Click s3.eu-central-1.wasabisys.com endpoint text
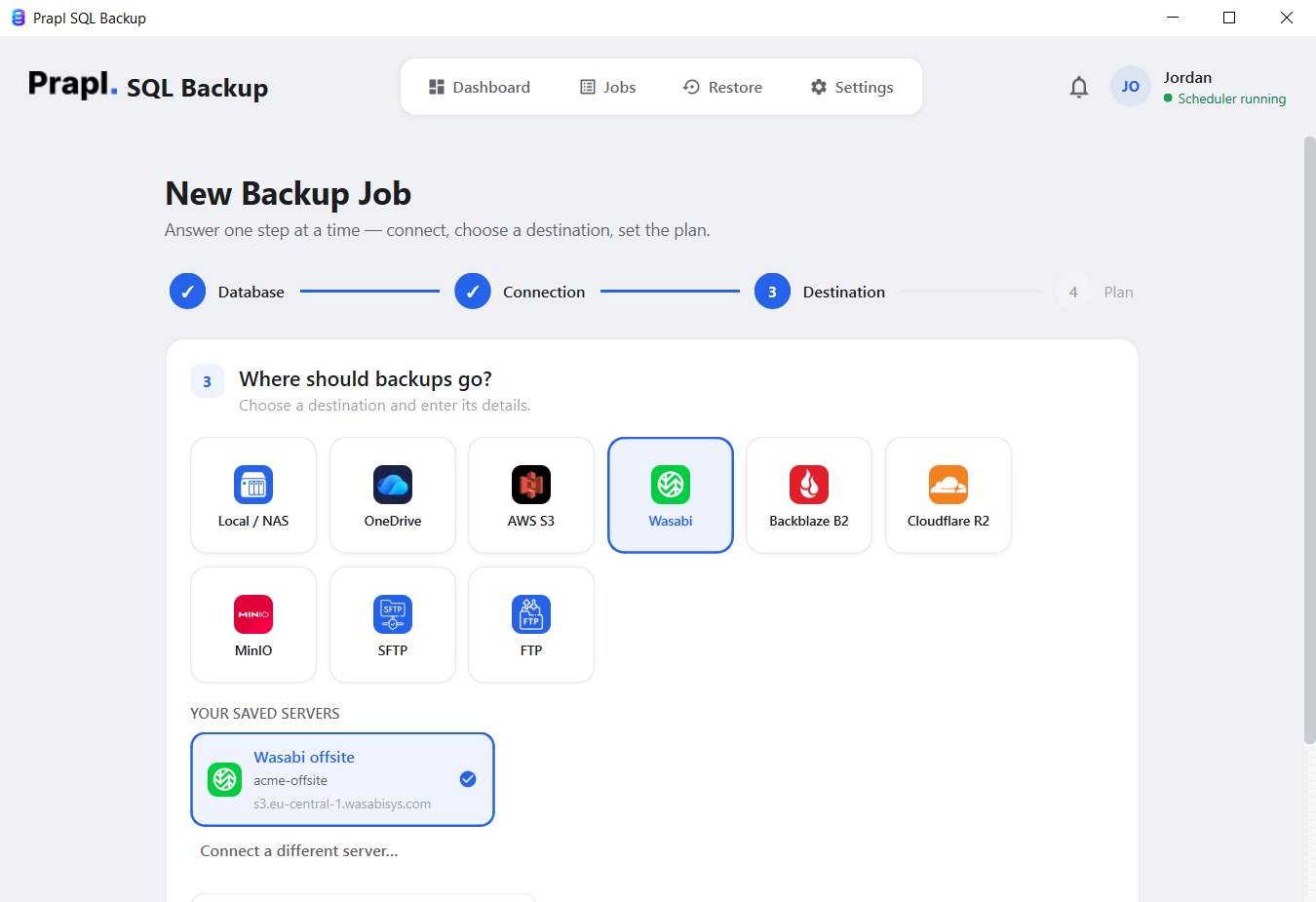Viewport: 1316px width, 902px height. click(342, 804)
